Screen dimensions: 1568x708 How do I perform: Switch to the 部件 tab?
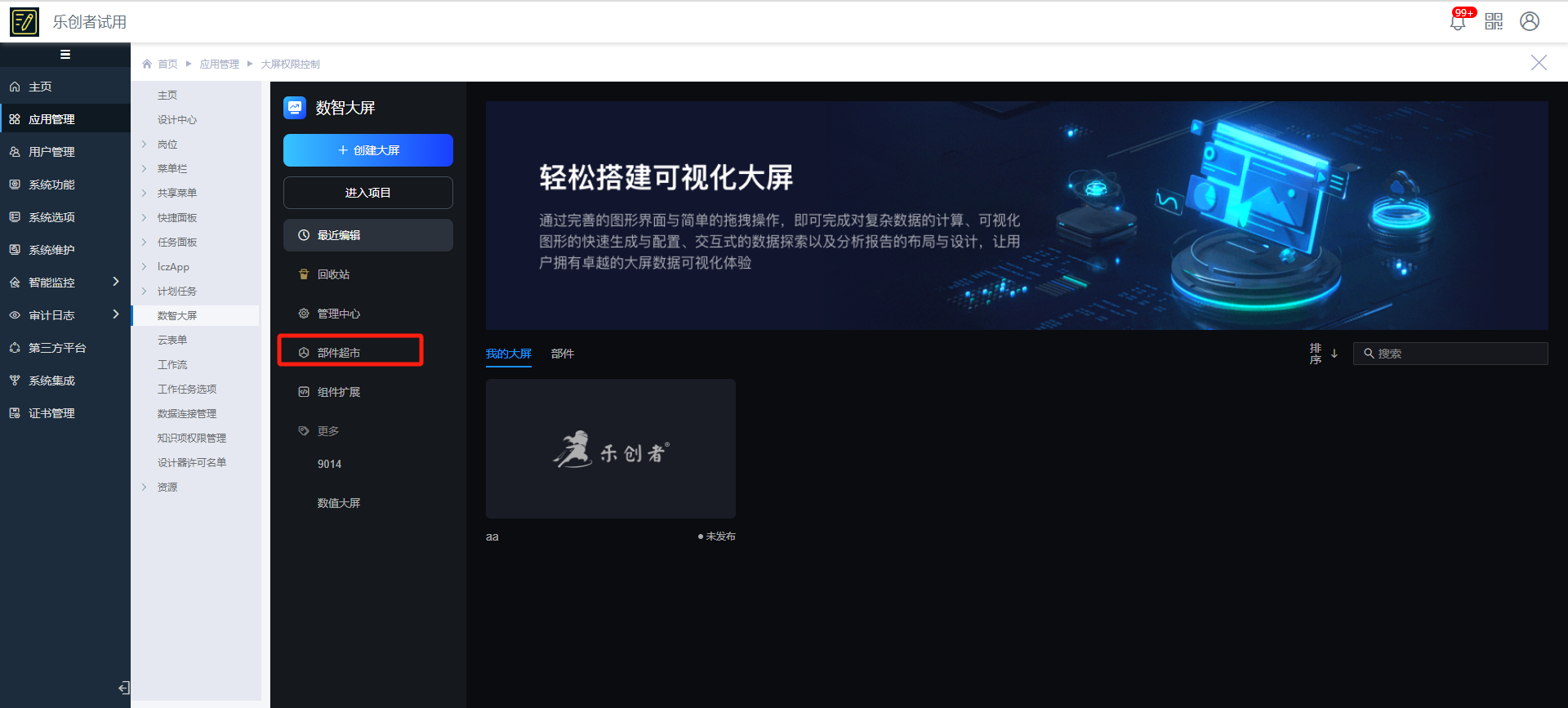(562, 354)
